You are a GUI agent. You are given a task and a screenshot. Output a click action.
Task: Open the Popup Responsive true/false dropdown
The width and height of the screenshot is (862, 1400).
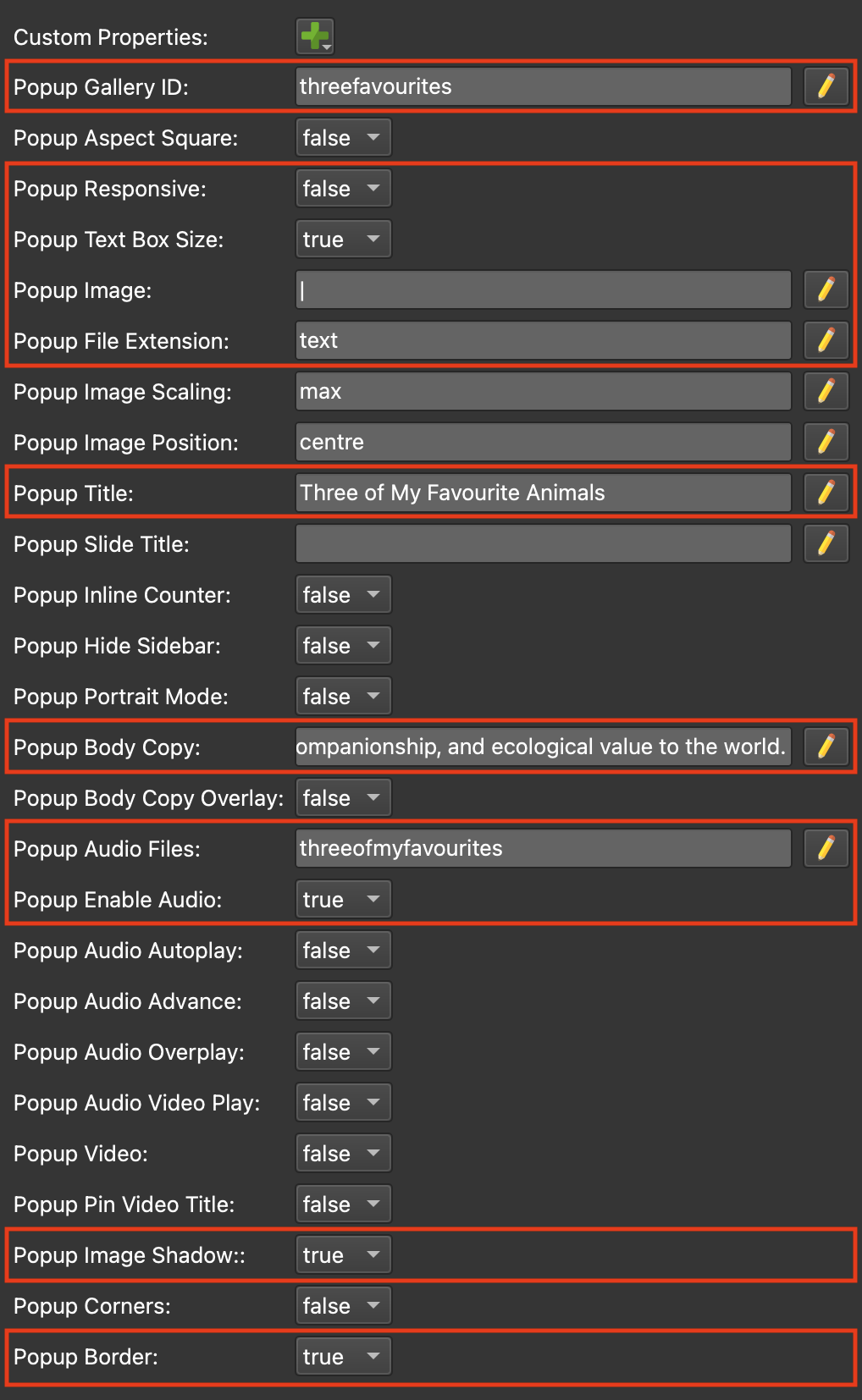[x=343, y=188]
